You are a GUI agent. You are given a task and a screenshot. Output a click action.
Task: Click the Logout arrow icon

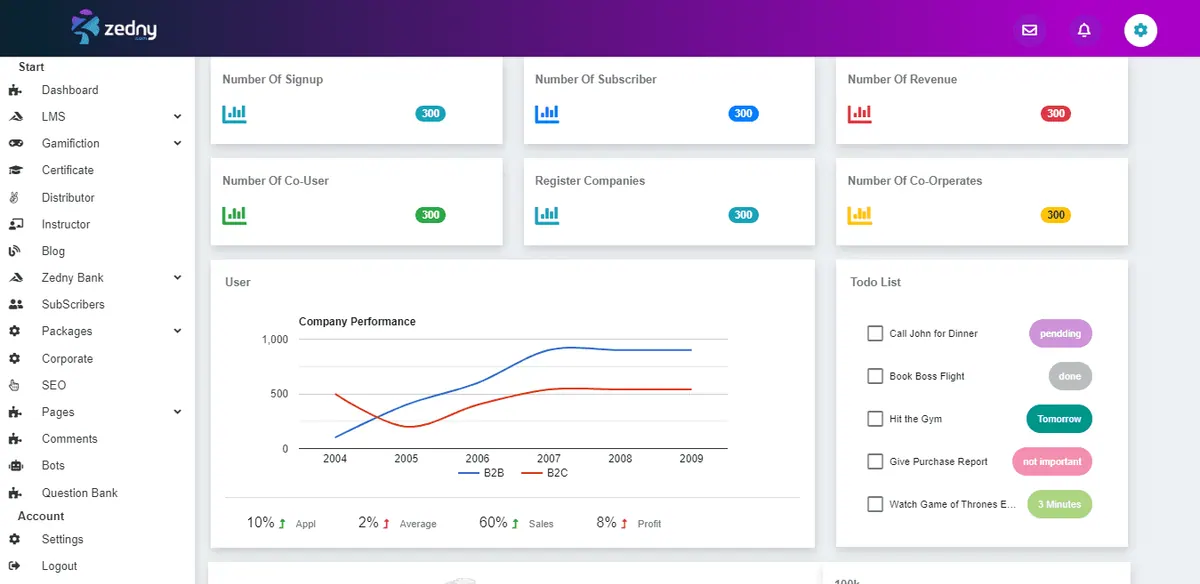[x=15, y=566]
